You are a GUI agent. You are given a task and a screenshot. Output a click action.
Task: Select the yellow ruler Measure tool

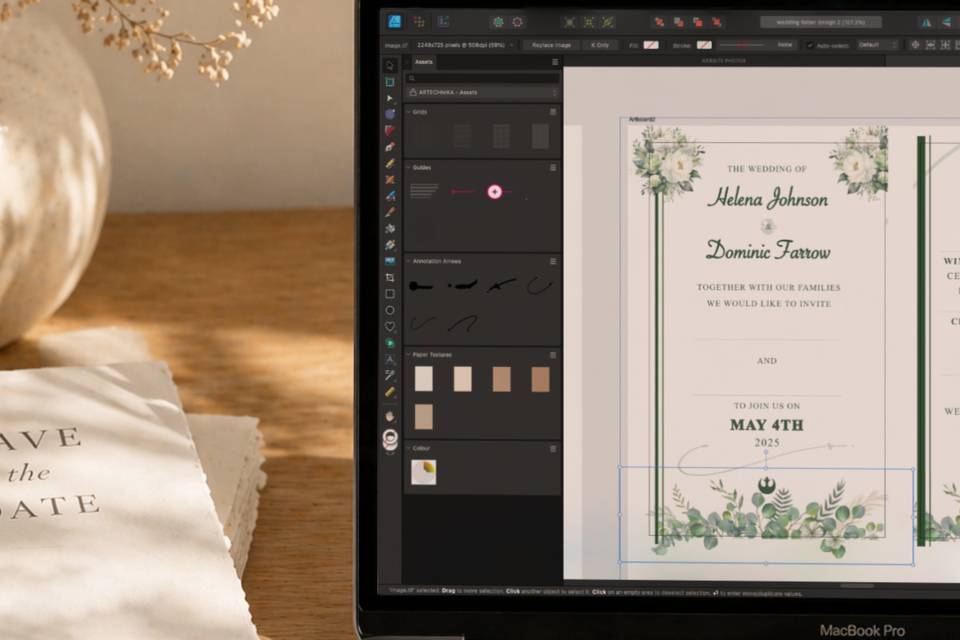(x=390, y=391)
